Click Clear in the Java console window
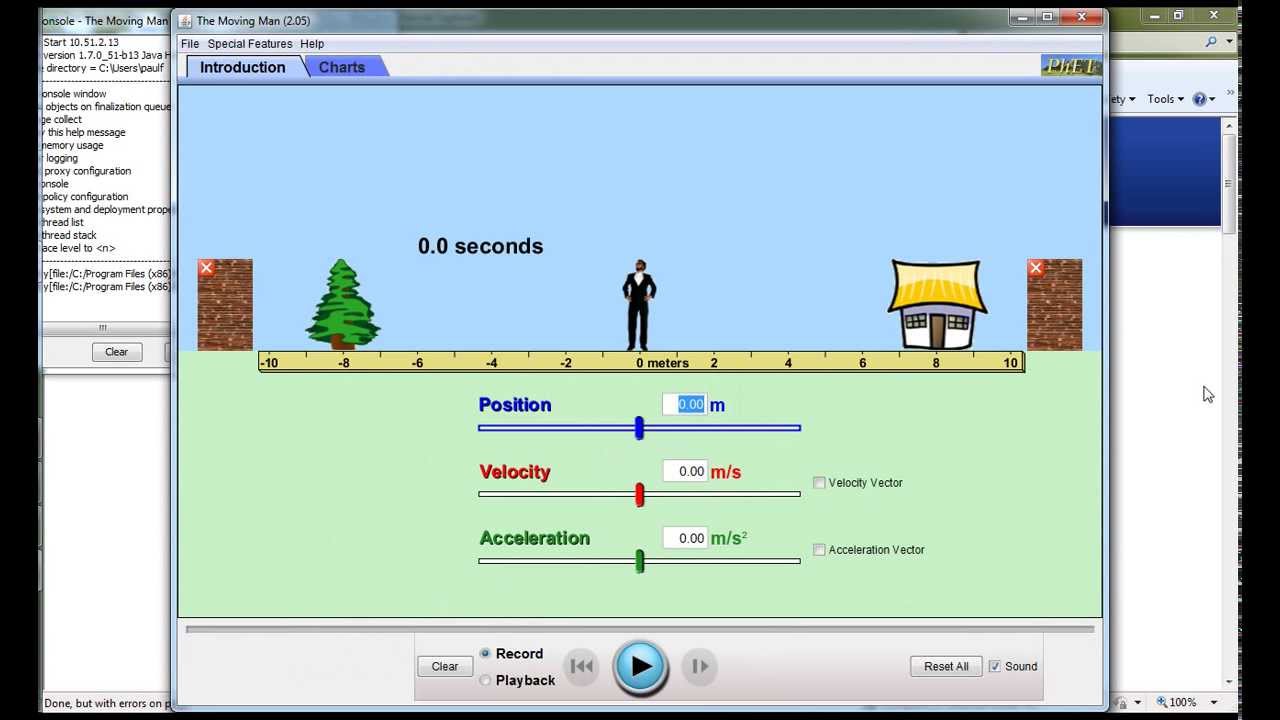Image resolution: width=1280 pixels, height=720 pixels. click(117, 352)
